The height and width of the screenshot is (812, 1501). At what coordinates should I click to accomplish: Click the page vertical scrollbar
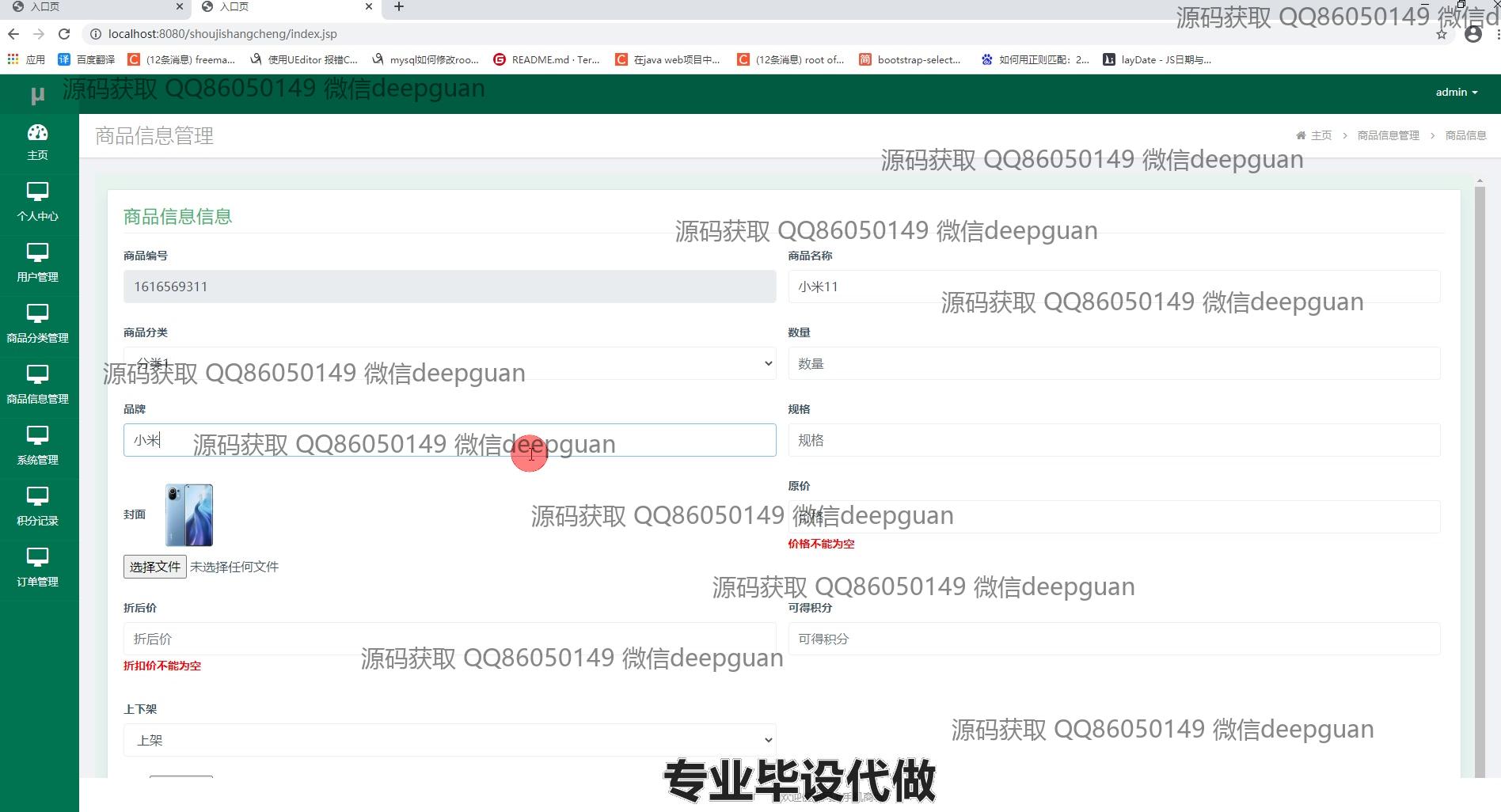[1480, 475]
